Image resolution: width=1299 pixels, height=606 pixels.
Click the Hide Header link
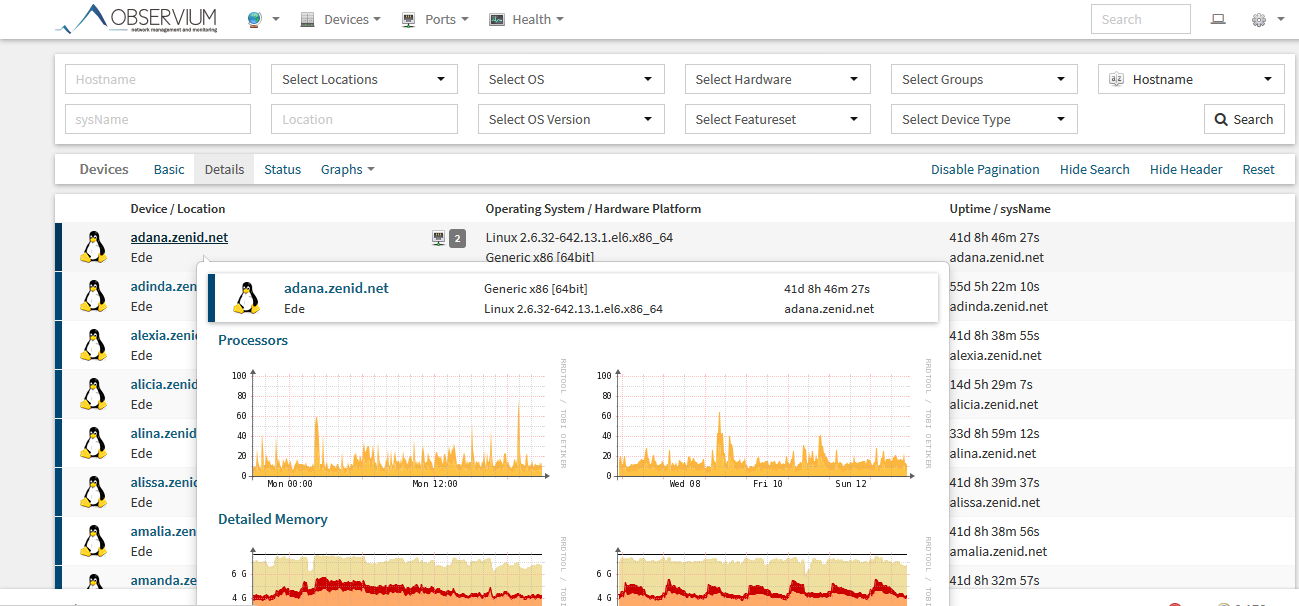1186,169
